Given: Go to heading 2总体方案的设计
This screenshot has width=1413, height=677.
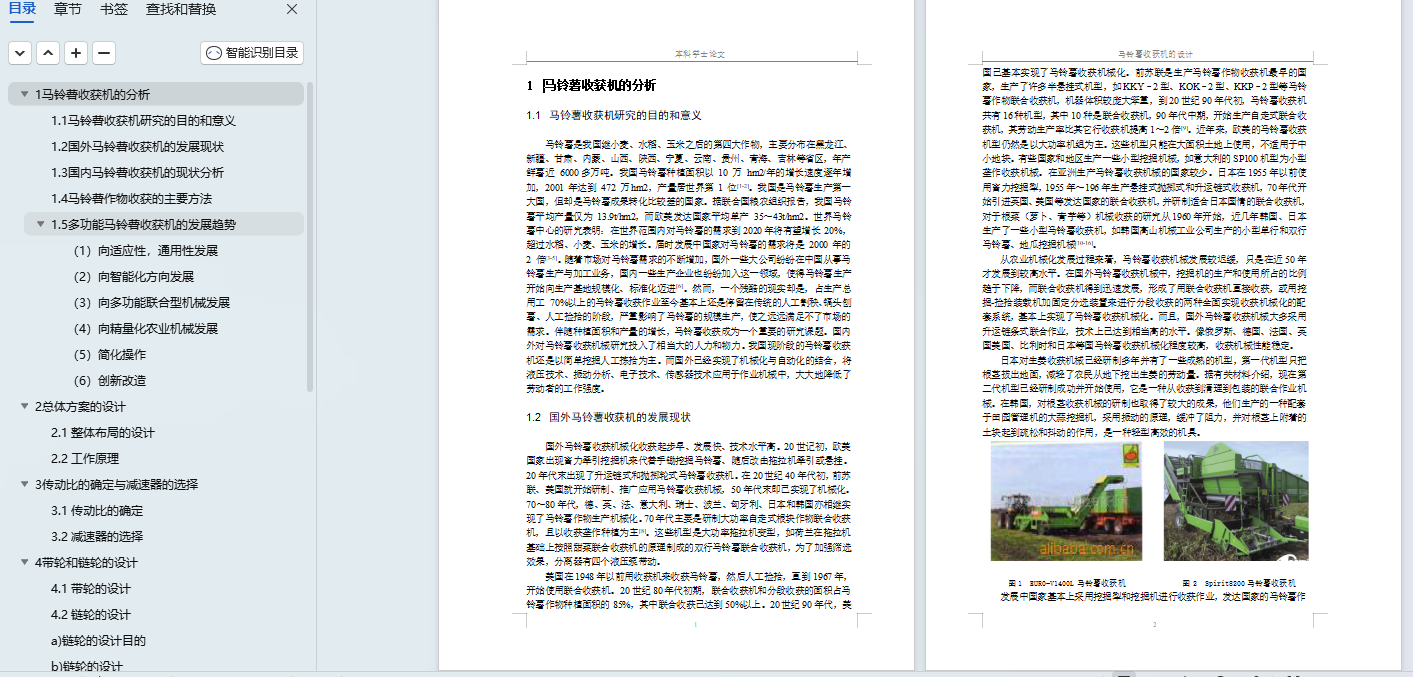Looking at the screenshot, I should point(80,407).
